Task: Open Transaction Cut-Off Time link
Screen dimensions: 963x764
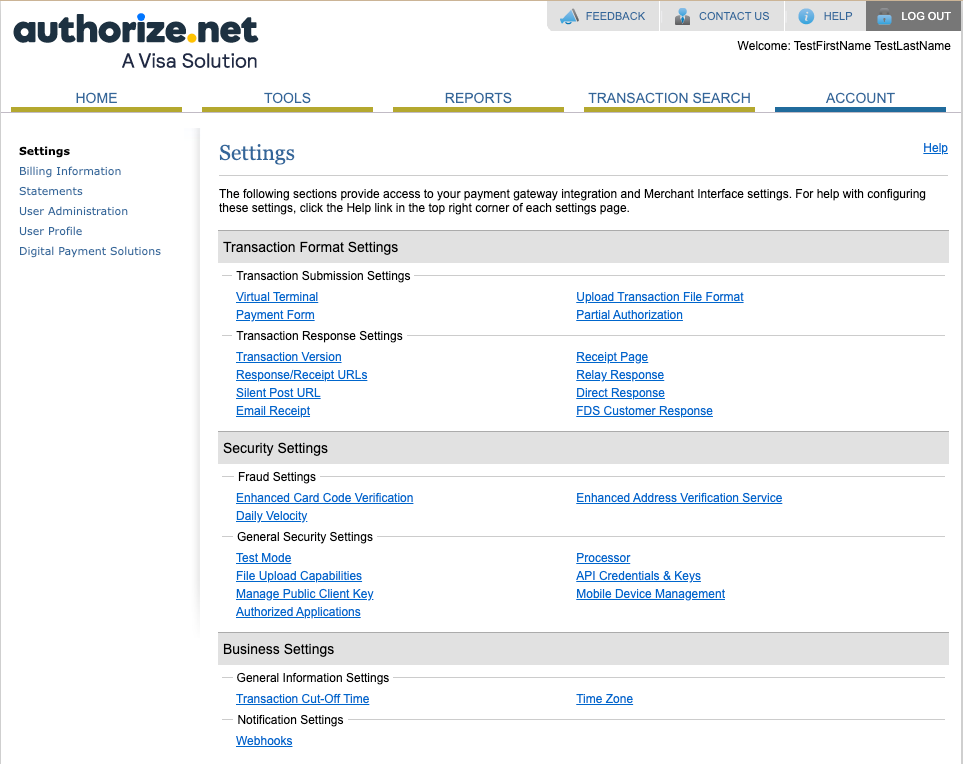Action: tap(302, 699)
